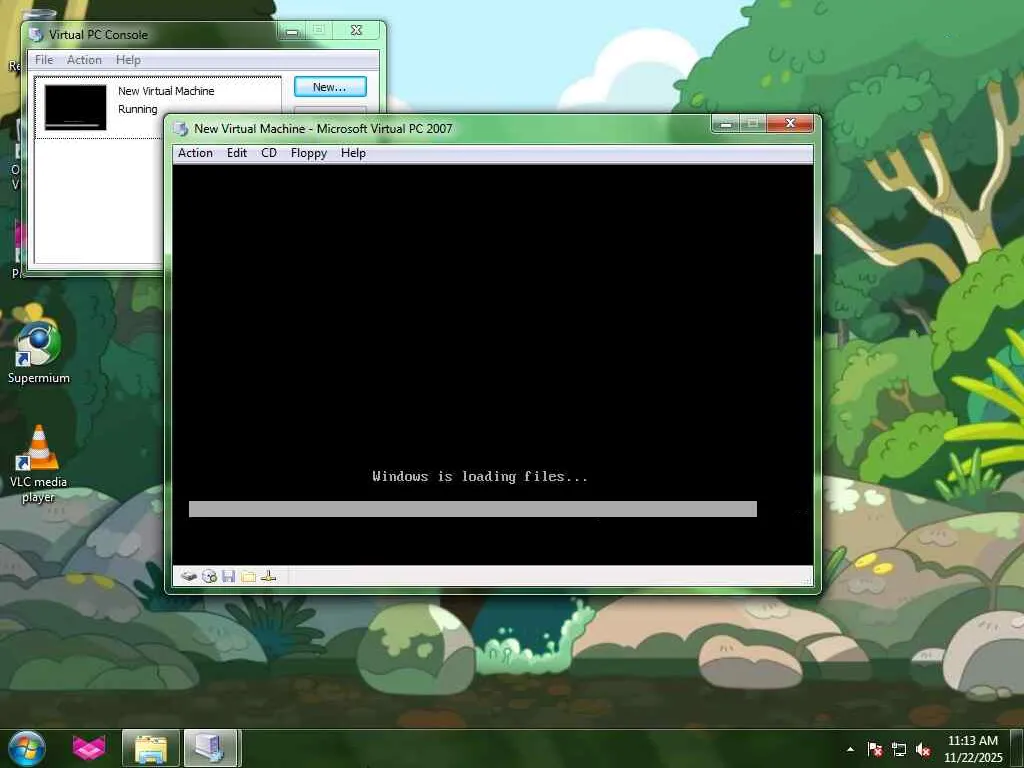
Task: Open Windows Explorer from the taskbar
Action: 150,748
